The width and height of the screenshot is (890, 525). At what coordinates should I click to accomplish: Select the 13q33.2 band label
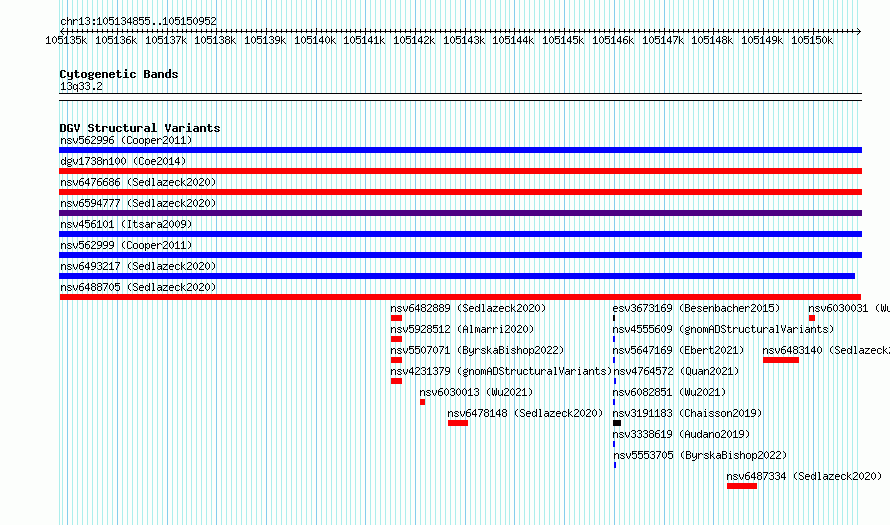(x=81, y=86)
